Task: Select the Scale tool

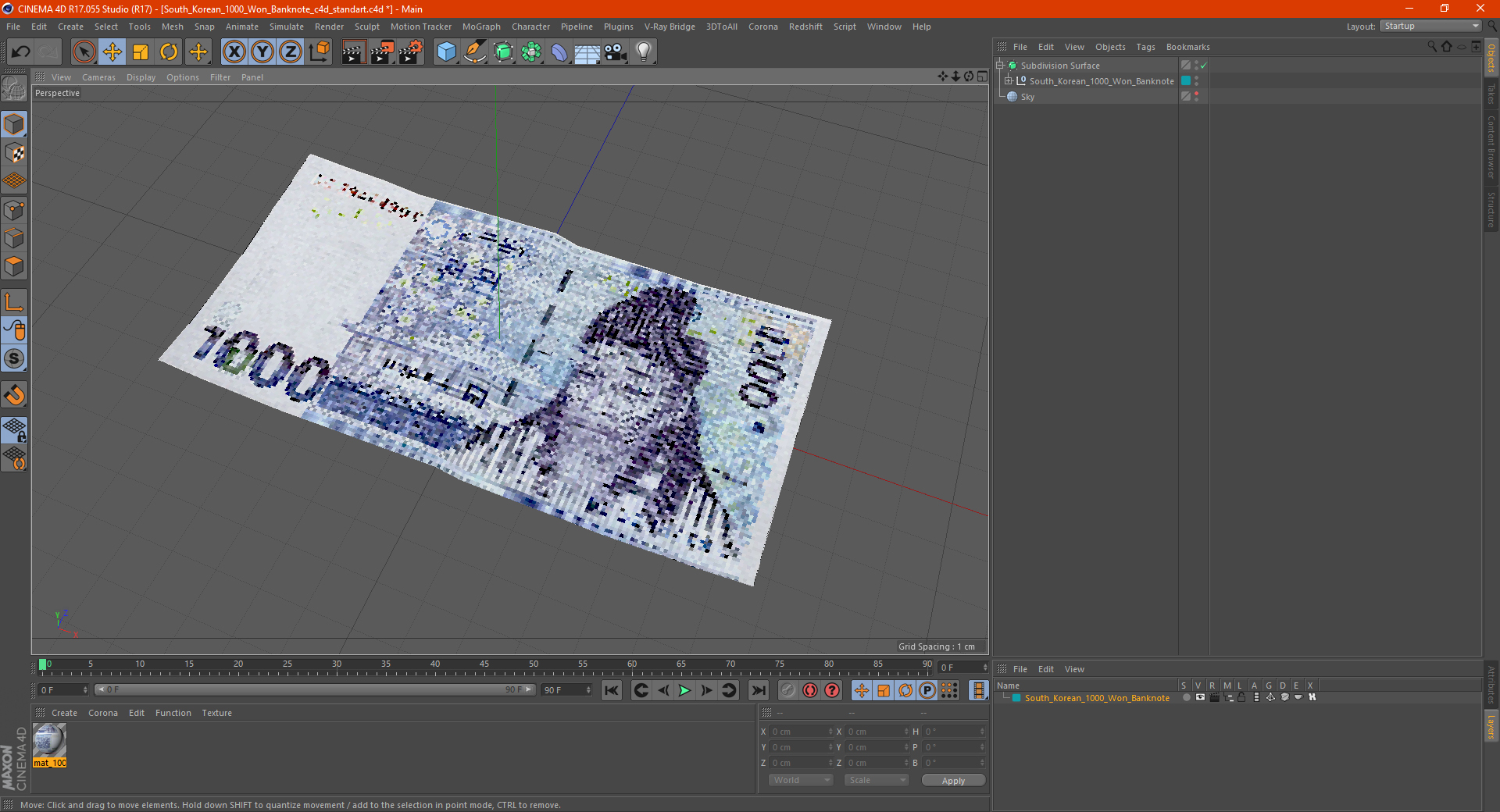Action: tap(141, 52)
